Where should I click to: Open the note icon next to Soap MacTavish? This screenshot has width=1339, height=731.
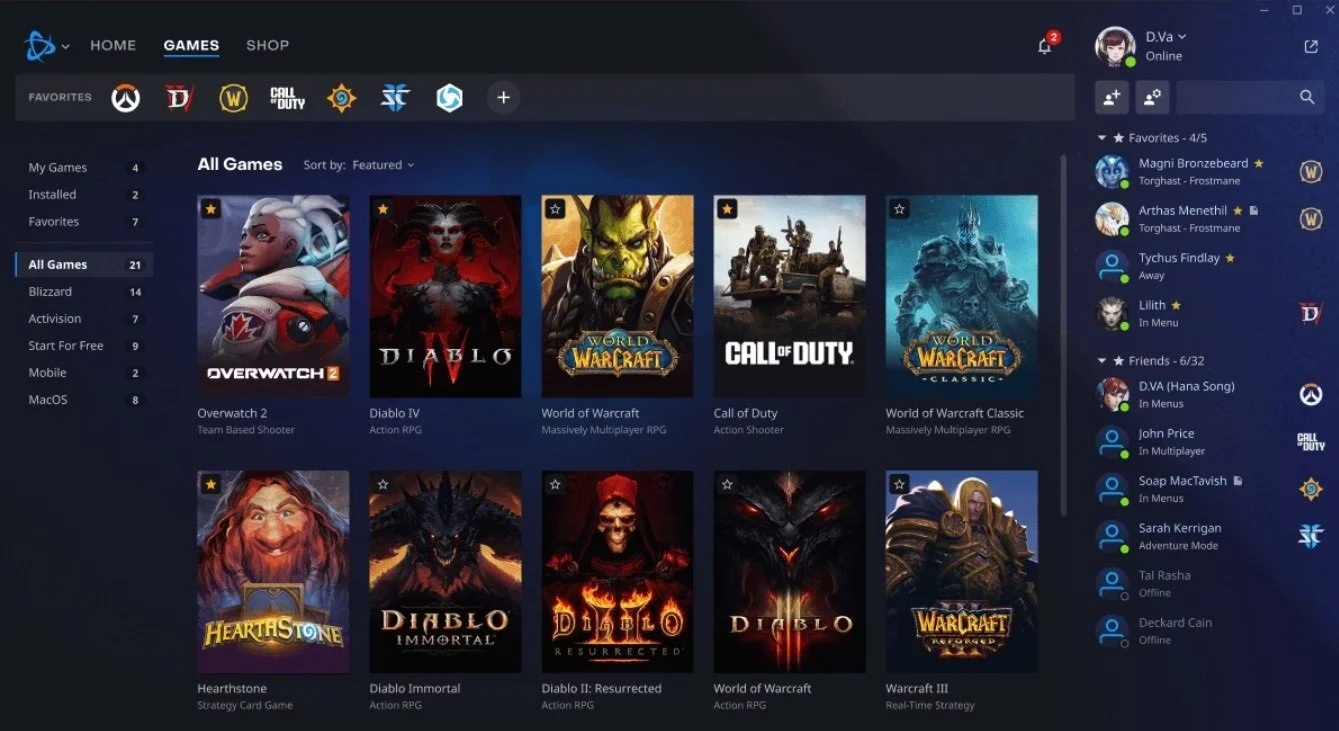[x=1238, y=481]
